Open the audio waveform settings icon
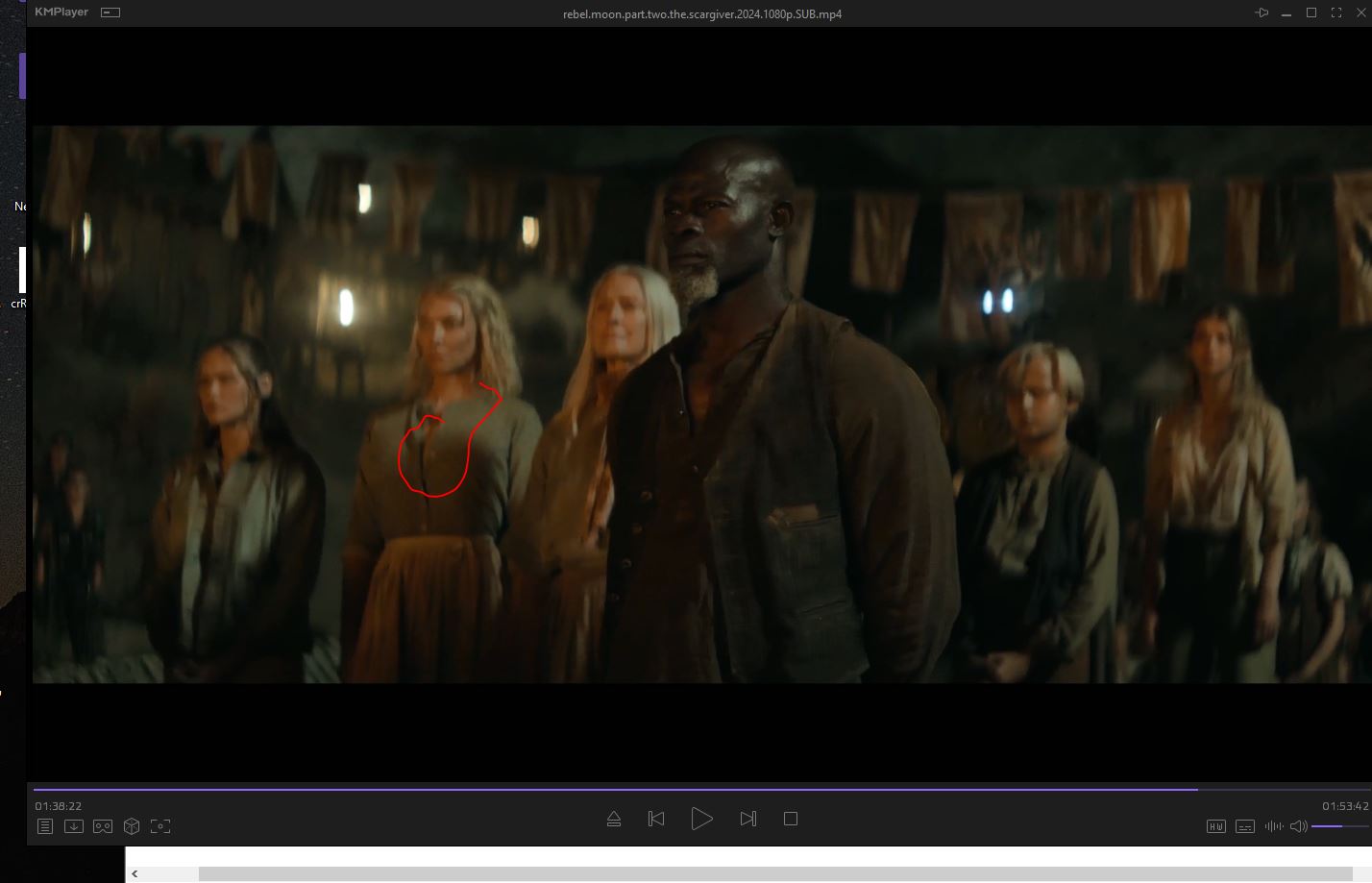This screenshot has height=883, width=1372. click(1274, 826)
